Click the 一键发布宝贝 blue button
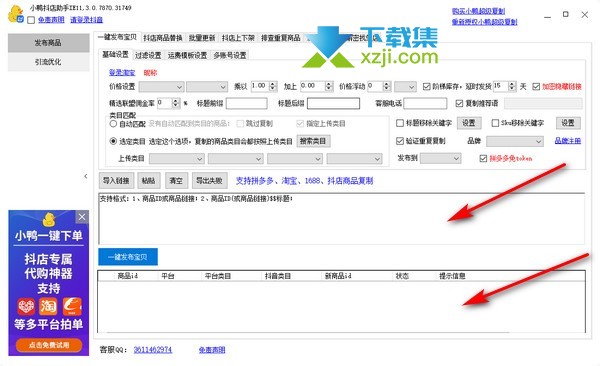 click(128, 257)
